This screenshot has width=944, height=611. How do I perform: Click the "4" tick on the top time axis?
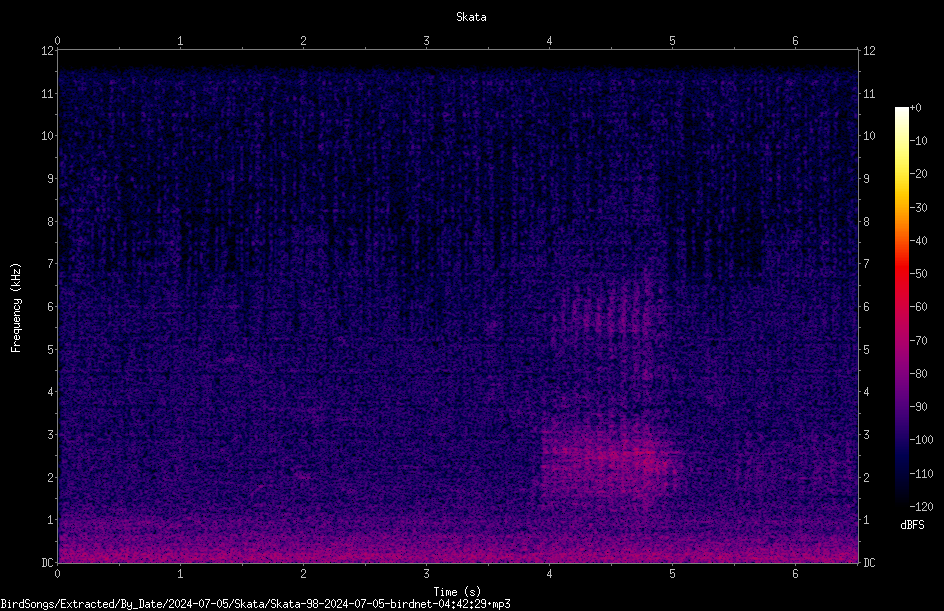click(x=549, y=41)
